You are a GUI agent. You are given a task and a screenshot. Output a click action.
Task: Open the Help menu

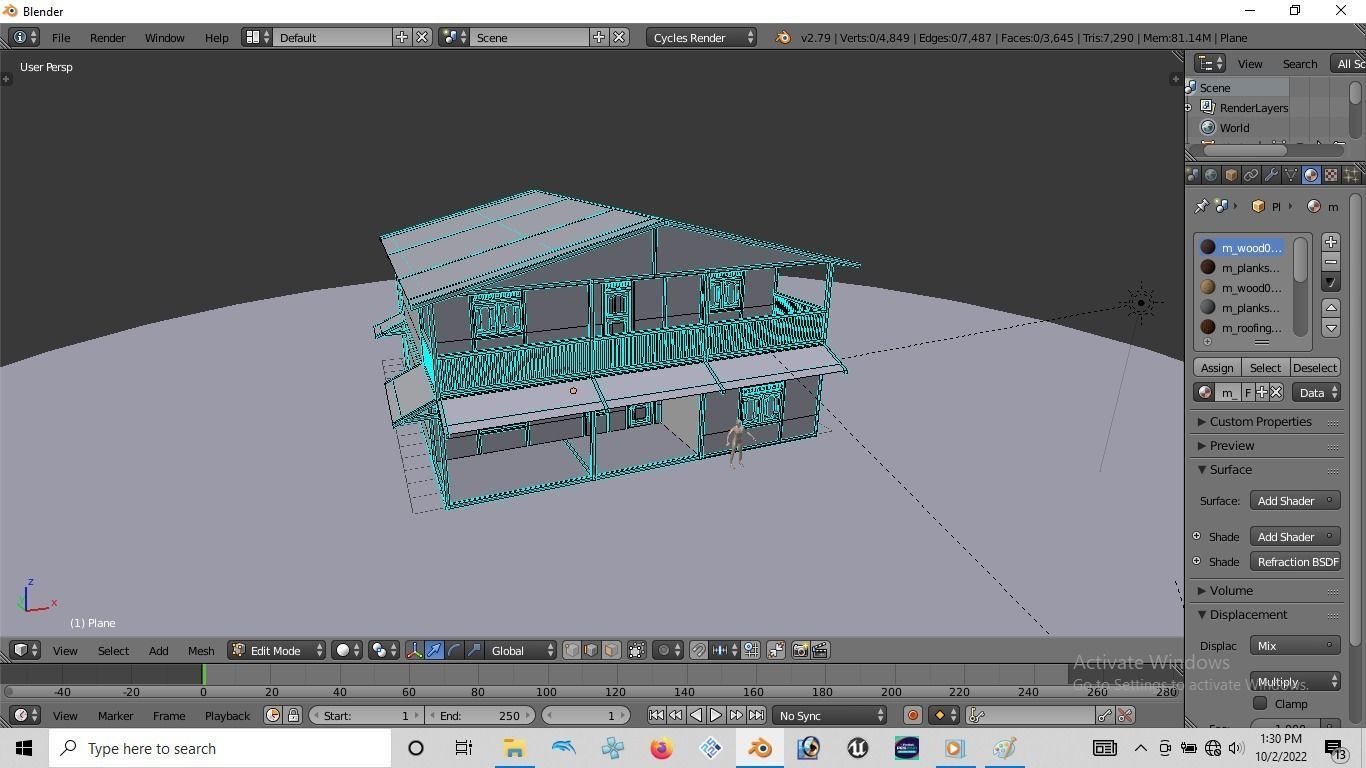[217, 37]
